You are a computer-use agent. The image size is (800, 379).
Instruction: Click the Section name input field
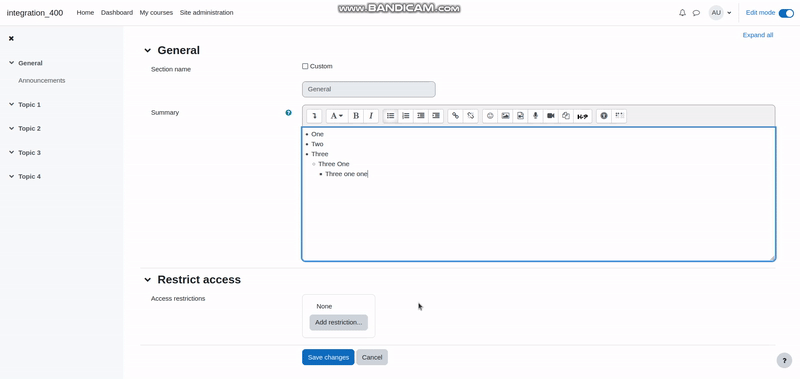click(368, 89)
